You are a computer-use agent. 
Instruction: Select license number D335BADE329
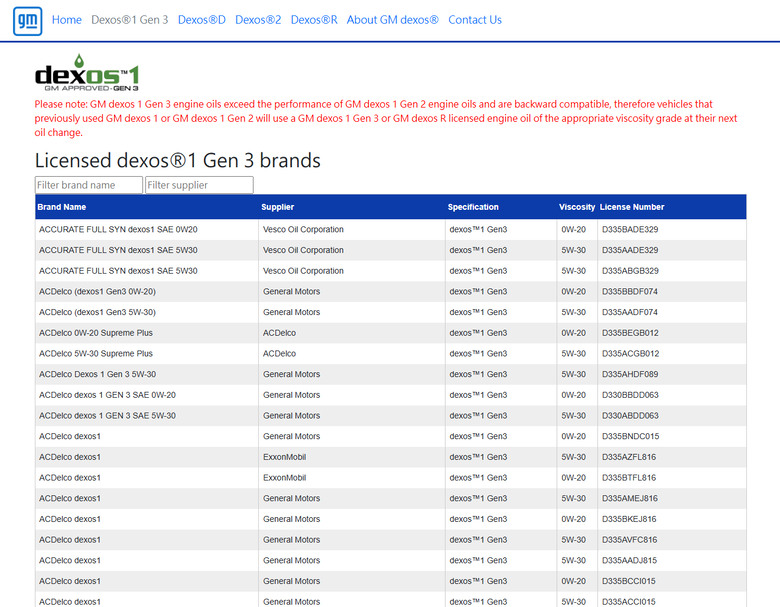630,229
